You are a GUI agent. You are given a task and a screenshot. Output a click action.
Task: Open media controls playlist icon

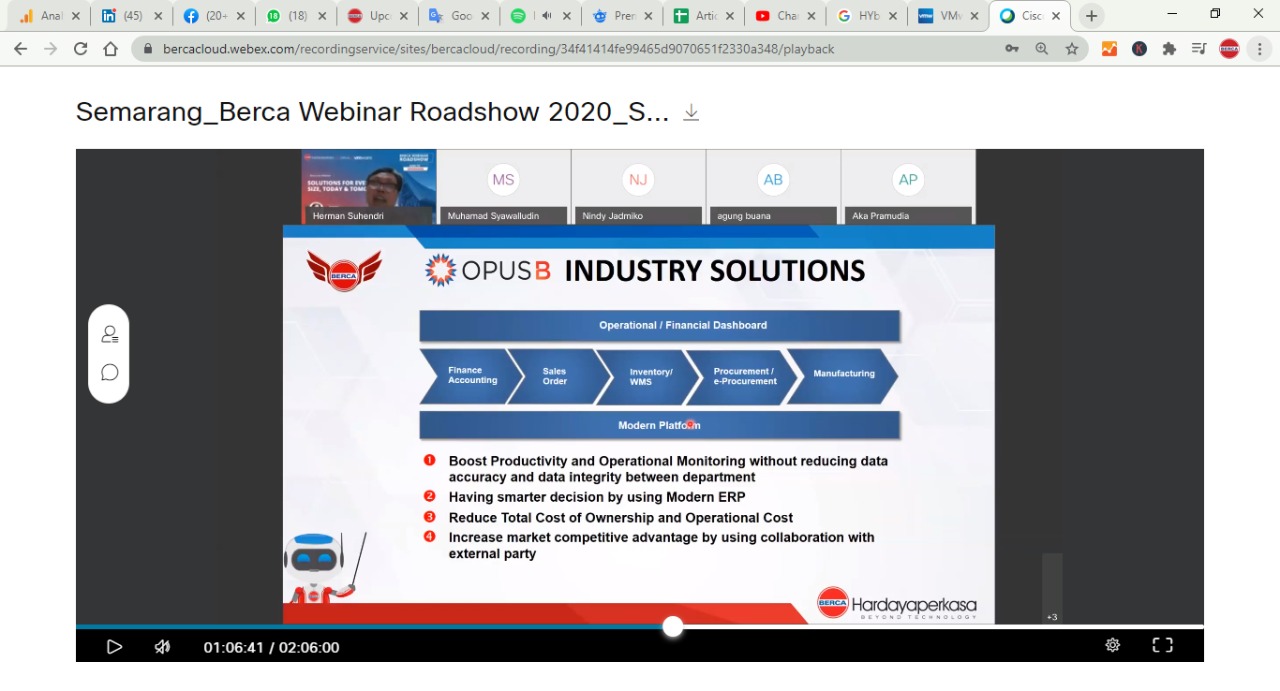[1199, 48]
